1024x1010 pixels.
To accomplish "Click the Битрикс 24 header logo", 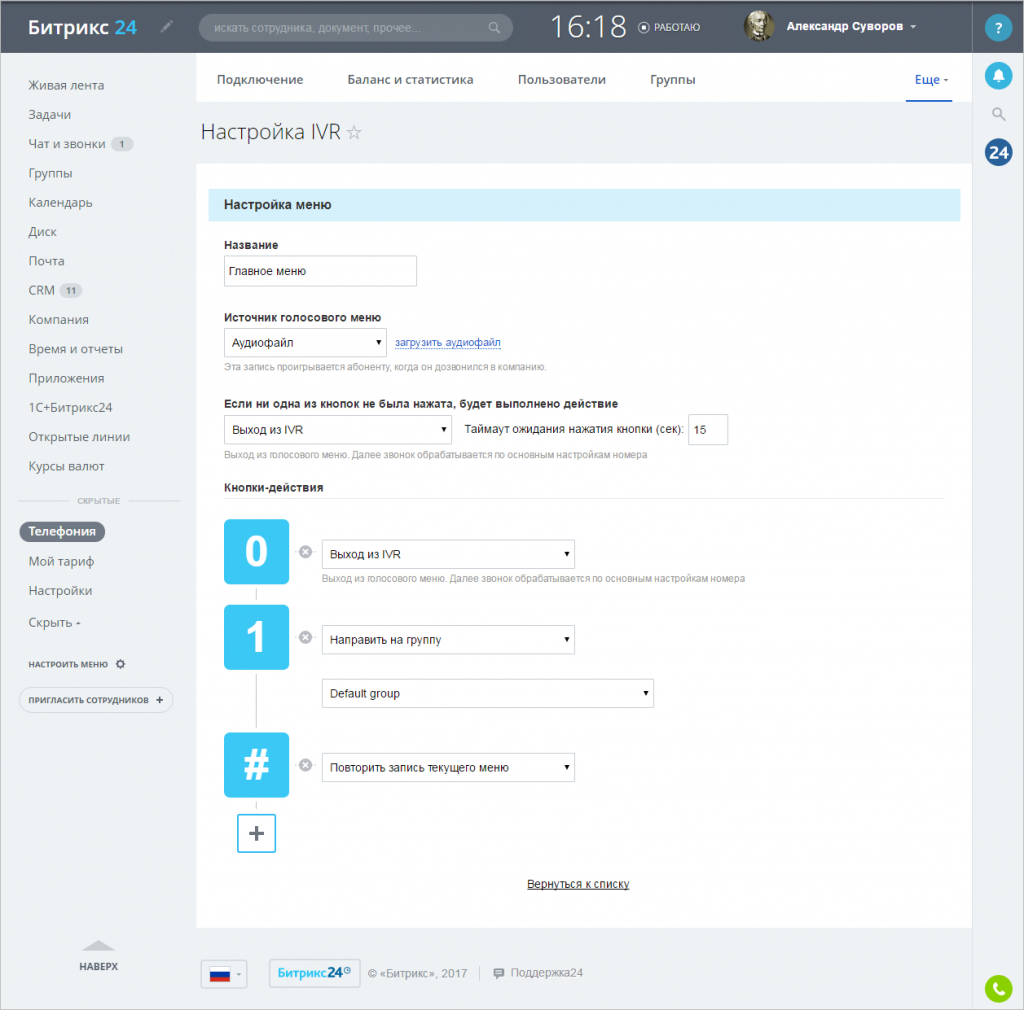I will point(82,27).
